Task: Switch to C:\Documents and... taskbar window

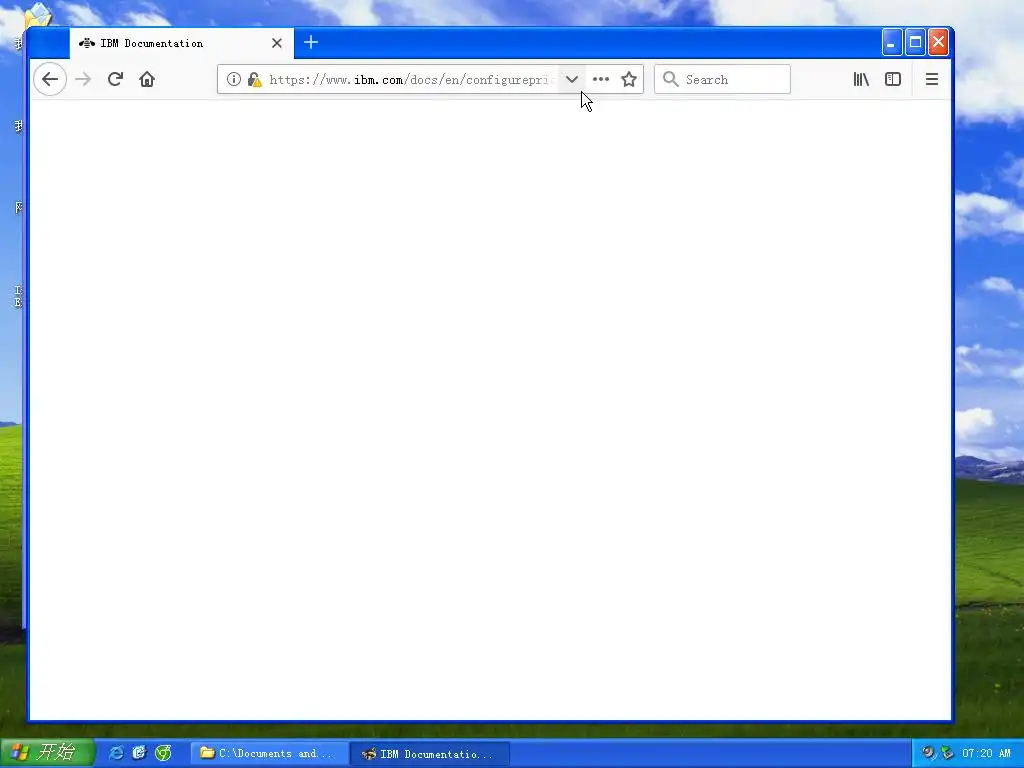Action: [x=269, y=753]
